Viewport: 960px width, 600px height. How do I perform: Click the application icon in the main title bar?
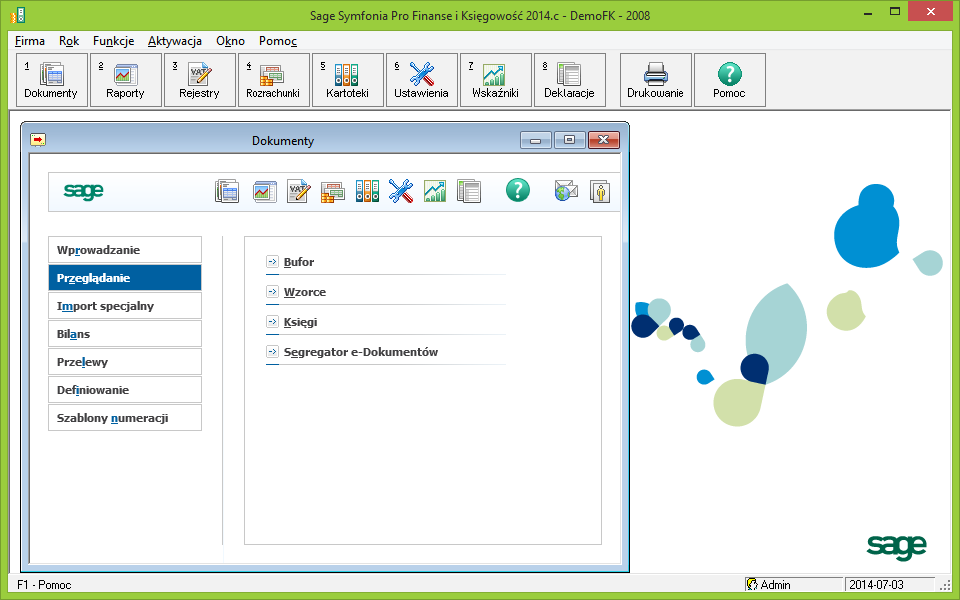click(x=18, y=15)
